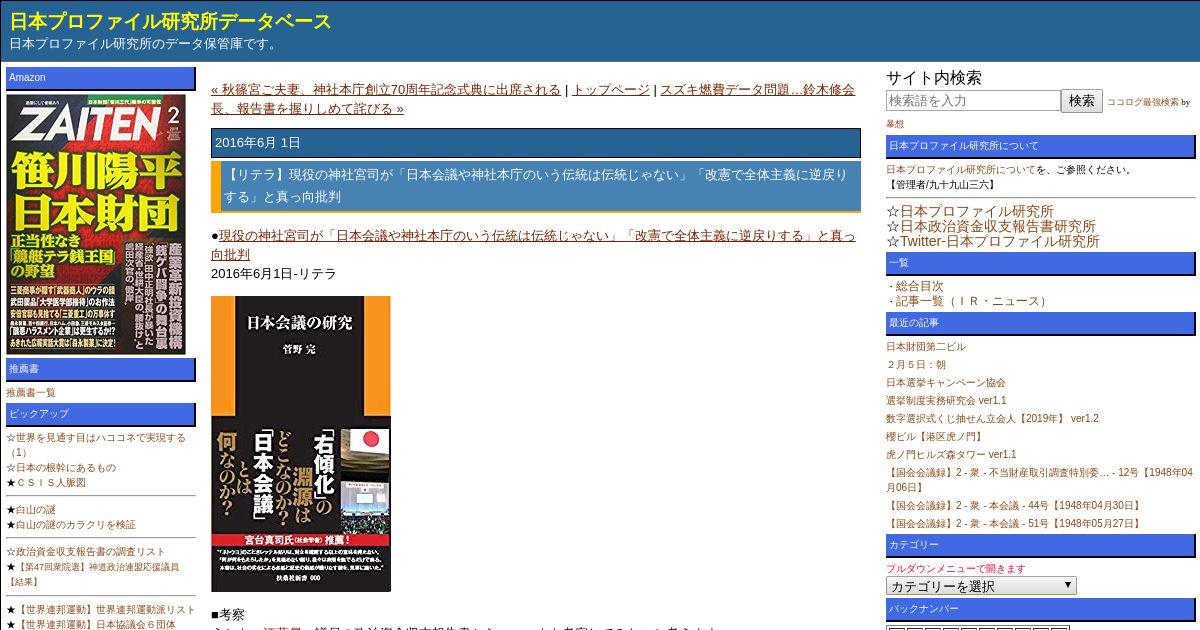Click the カテゴリー section header
The width and height of the screenshot is (1200, 630).
click(1040, 546)
